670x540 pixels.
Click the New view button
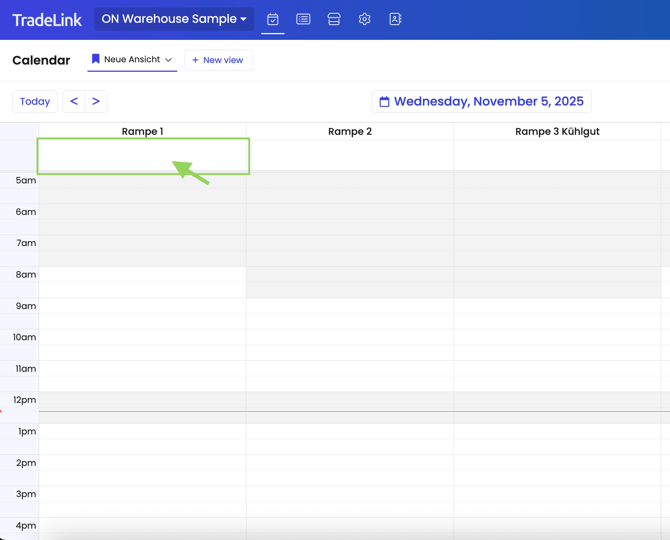click(x=218, y=60)
